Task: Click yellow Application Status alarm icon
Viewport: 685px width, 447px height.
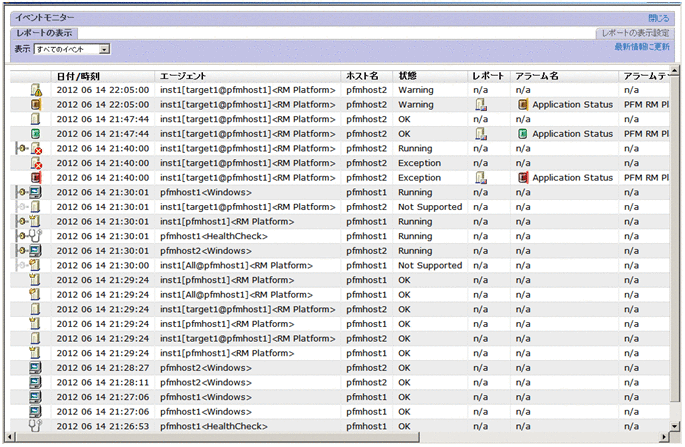Action: click(x=522, y=104)
